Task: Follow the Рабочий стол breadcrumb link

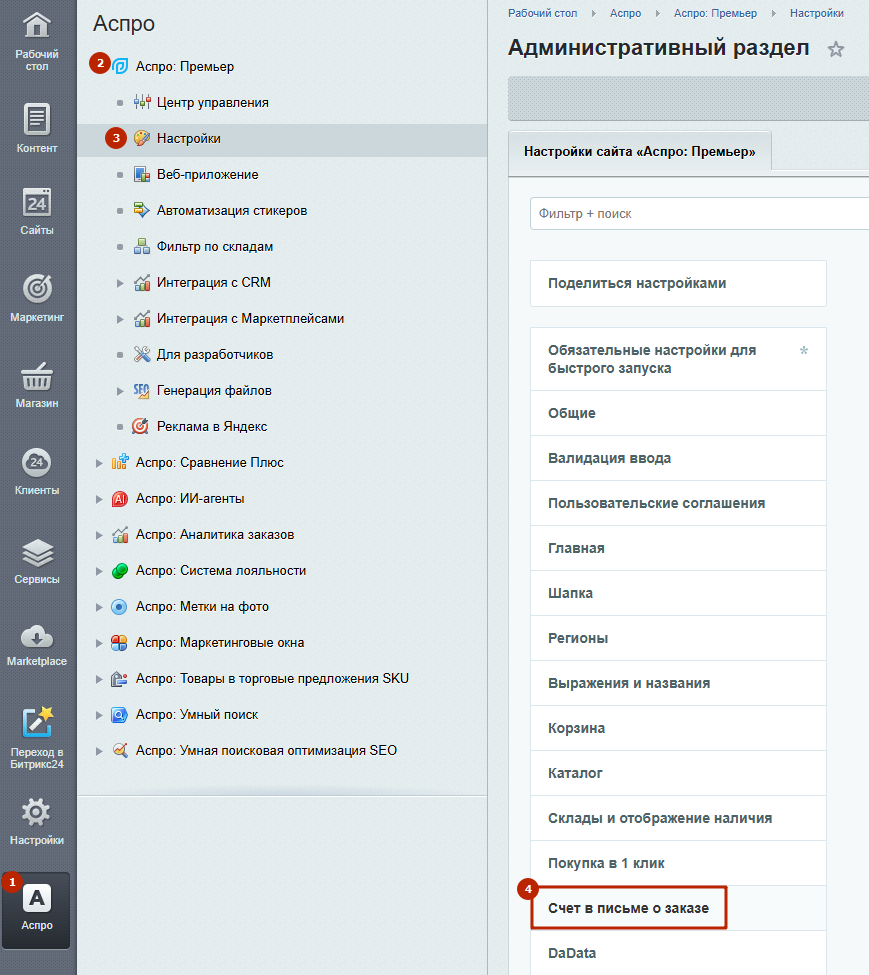Action: [543, 13]
